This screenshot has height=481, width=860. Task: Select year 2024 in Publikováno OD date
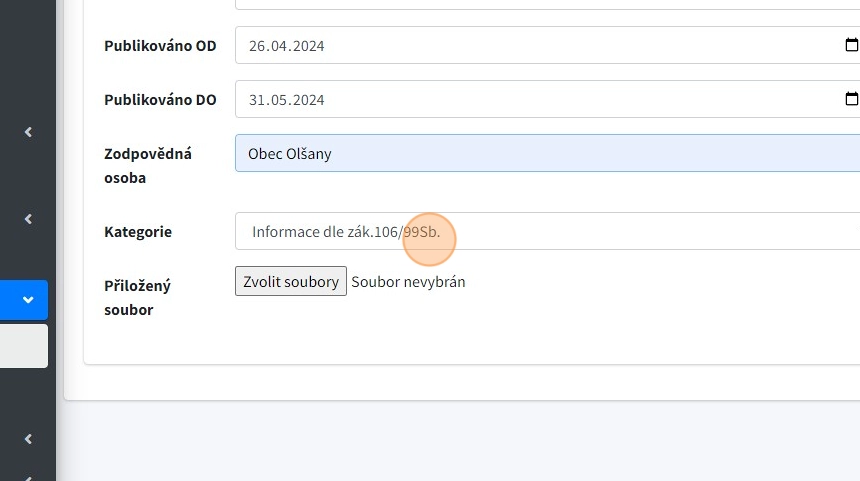(308, 46)
